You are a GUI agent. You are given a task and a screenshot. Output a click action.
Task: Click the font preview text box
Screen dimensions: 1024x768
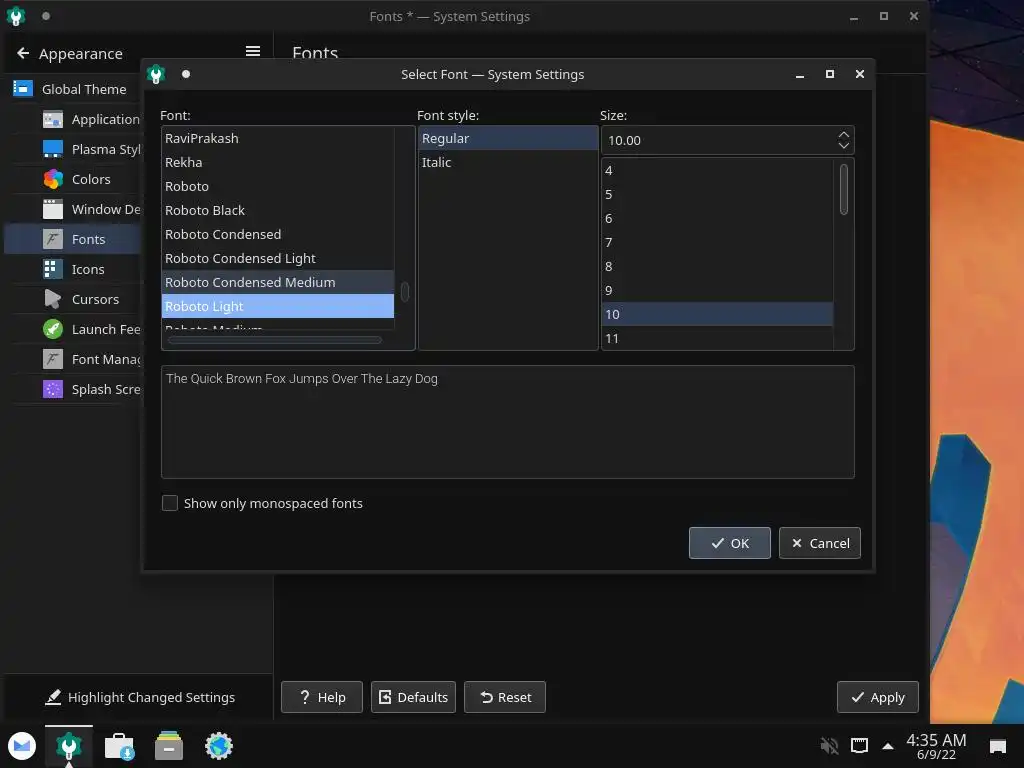(x=507, y=422)
